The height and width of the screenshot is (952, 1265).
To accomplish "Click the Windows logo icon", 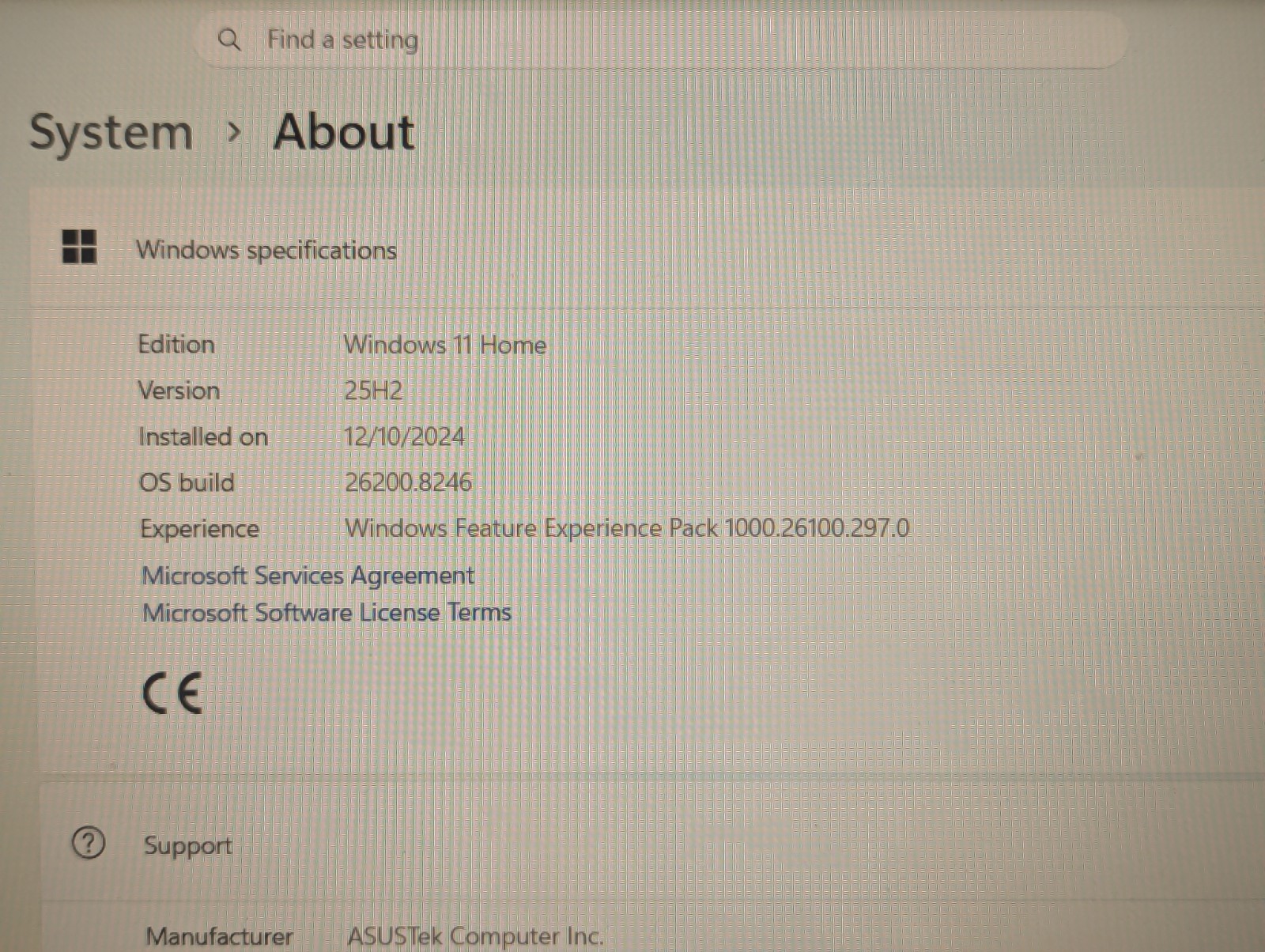I will 79,247.
